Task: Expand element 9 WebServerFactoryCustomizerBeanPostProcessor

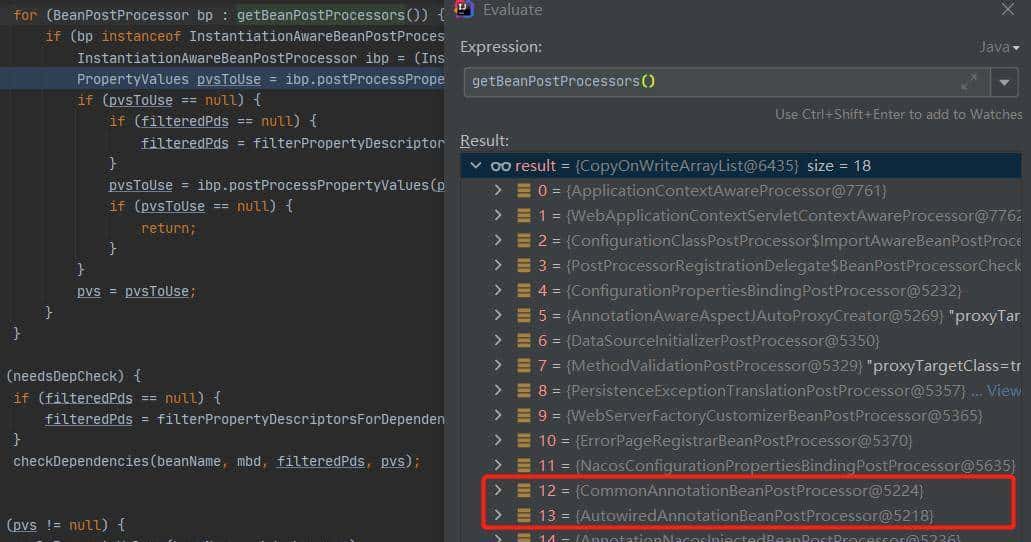Action: pos(498,415)
